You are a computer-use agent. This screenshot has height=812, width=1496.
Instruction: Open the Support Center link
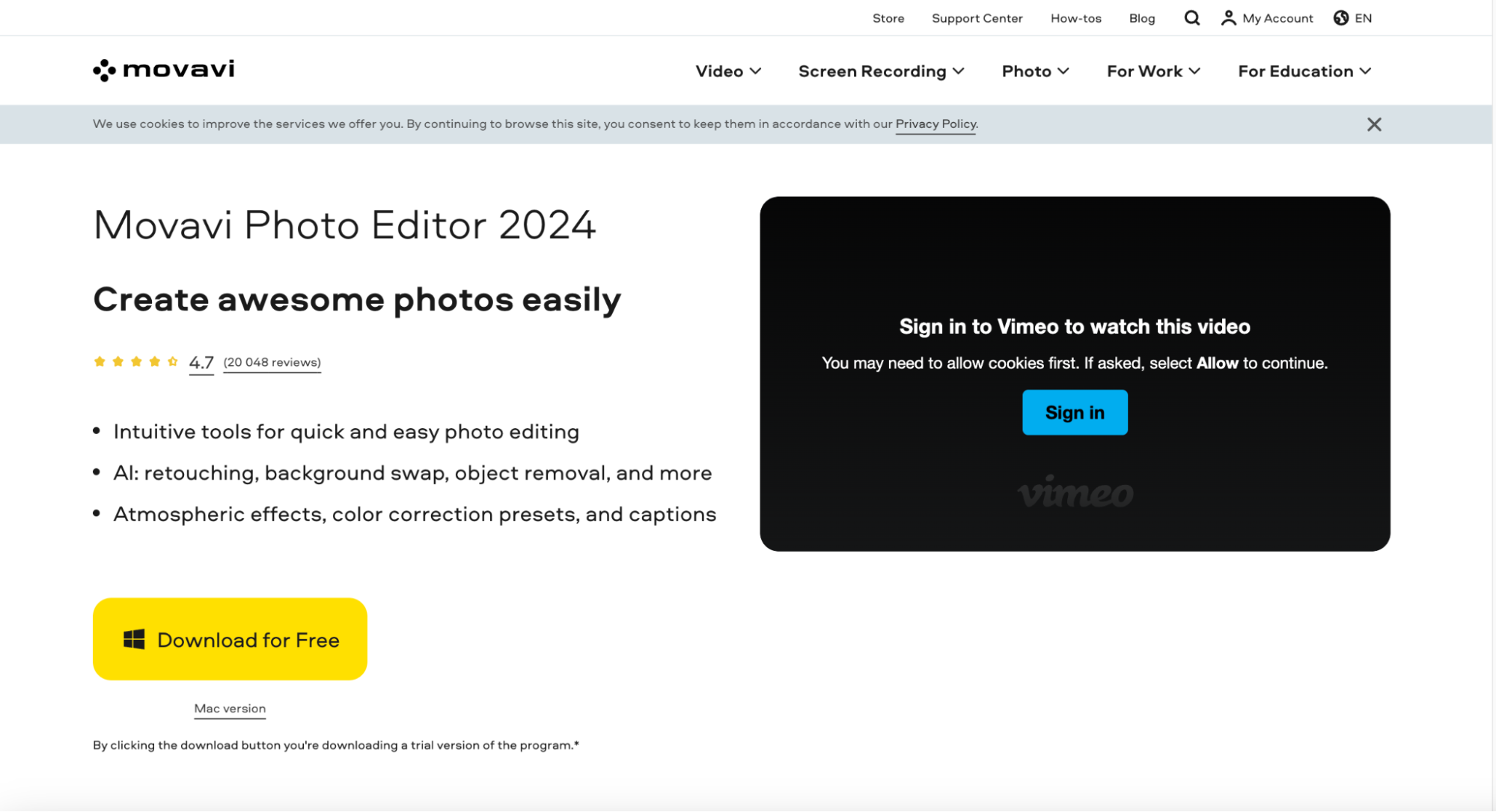point(977,18)
